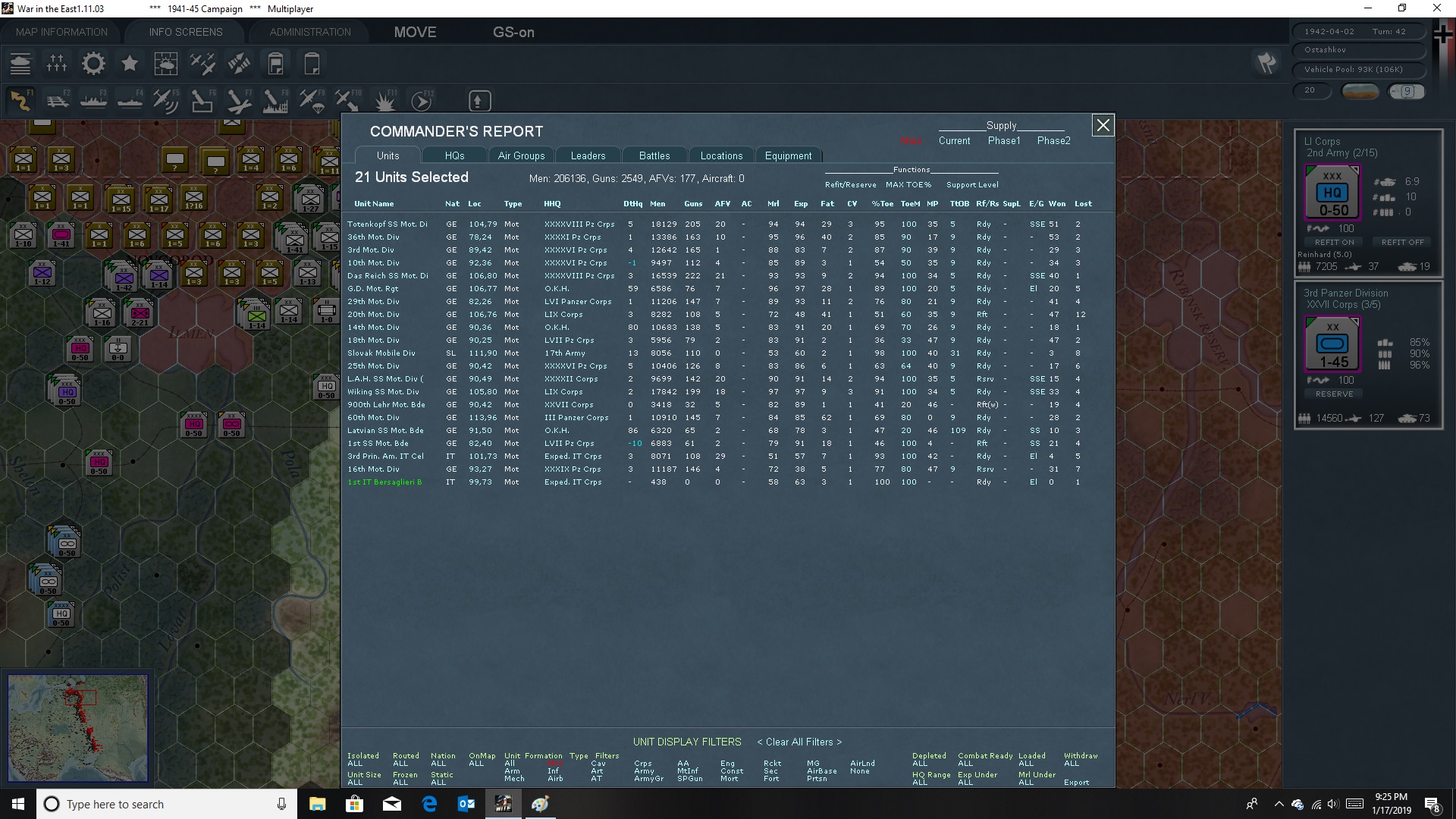1456x819 pixels.
Task: Switch to the Air Groups tab
Action: point(521,155)
